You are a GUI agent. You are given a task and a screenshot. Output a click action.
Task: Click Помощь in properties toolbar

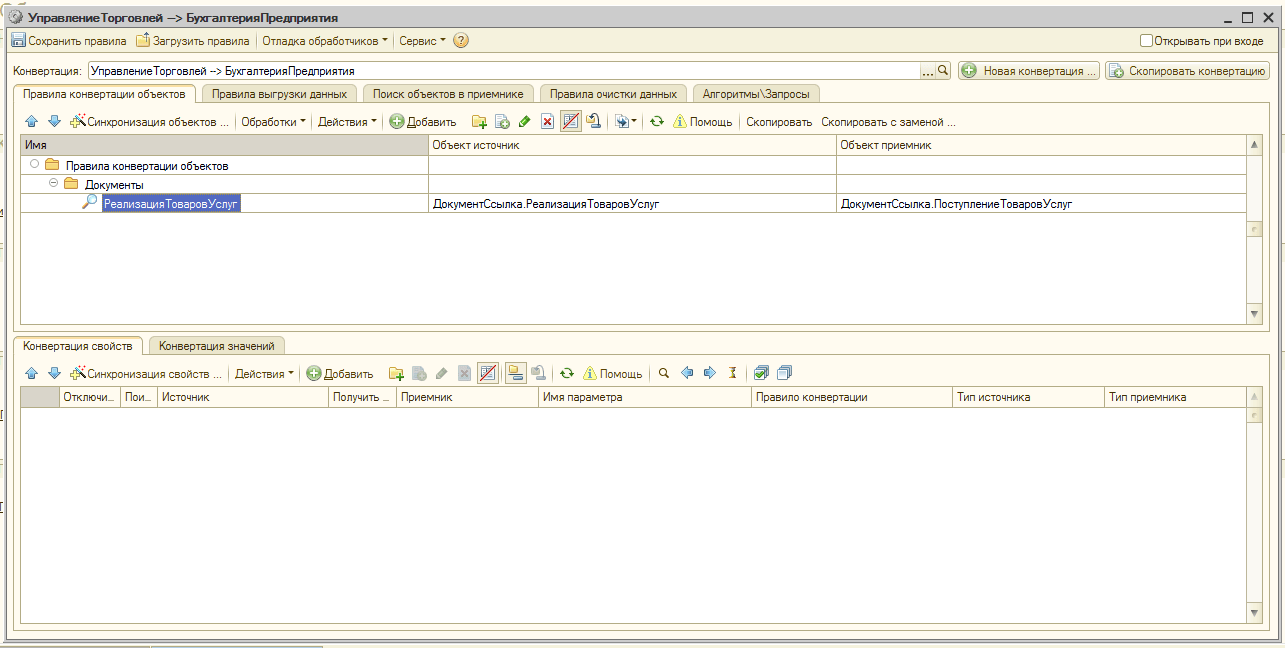click(x=612, y=373)
